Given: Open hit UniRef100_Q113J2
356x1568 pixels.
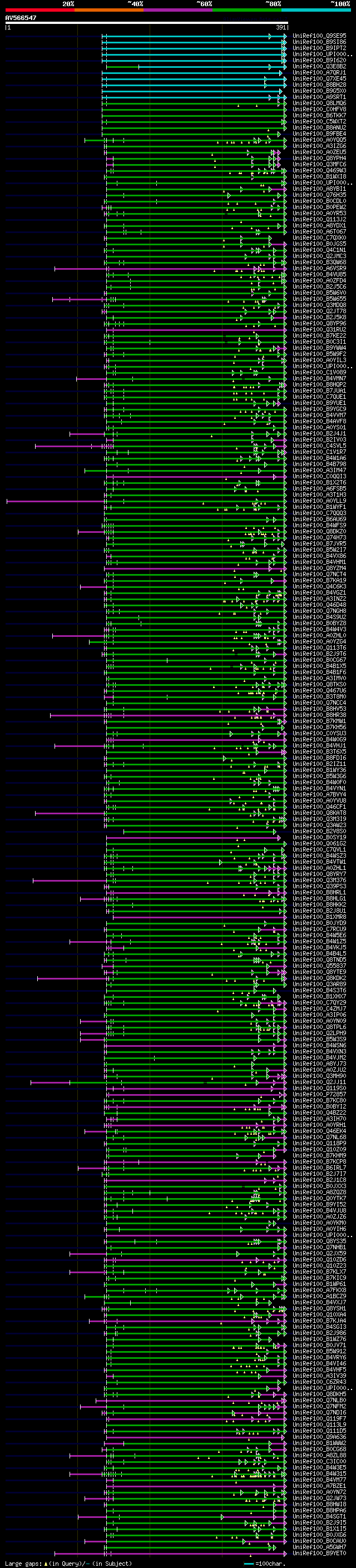Looking at the screenshot, I should (319, 219).
